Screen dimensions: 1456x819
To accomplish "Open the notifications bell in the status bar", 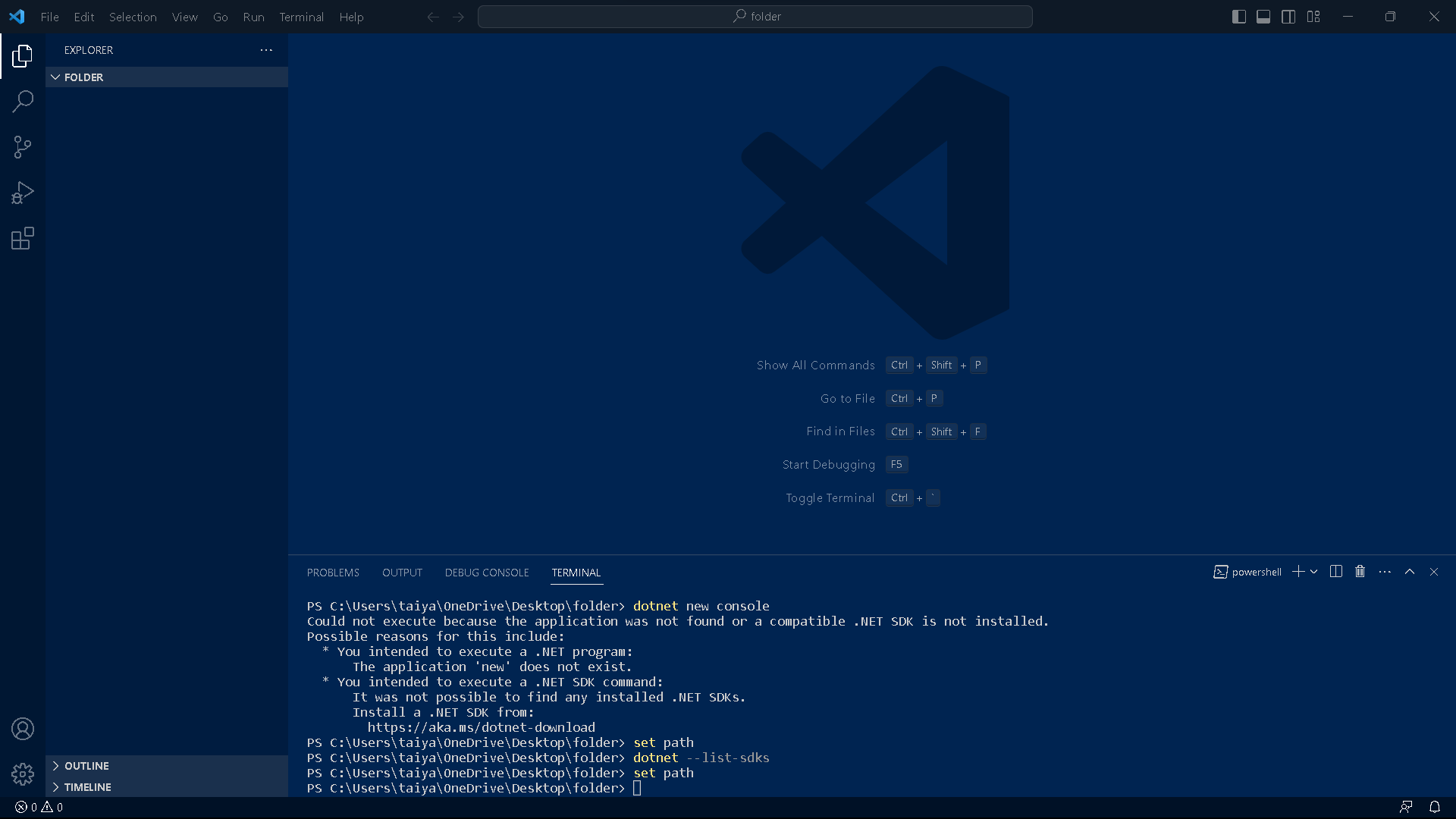I will [1435, 807].
